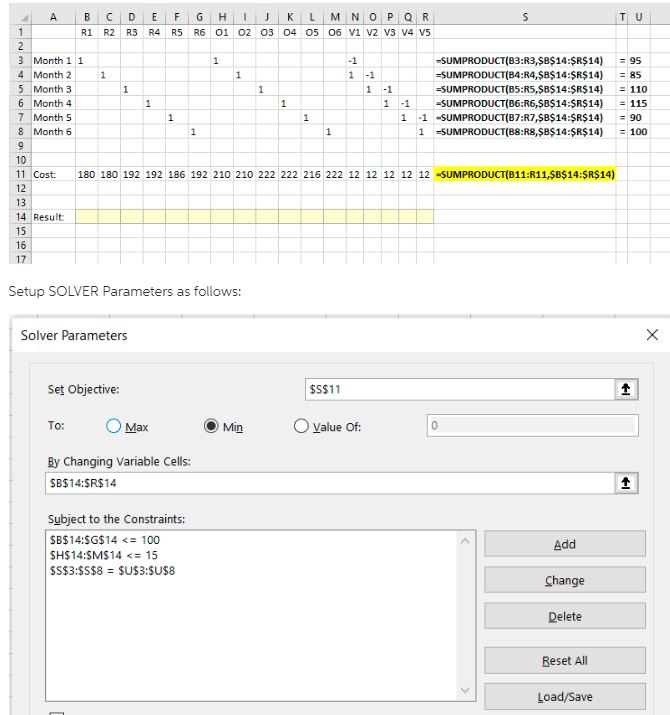Click cost value 216 under O5
The image size is (670, 715).
pyautogui.click(x=312, y=174)
